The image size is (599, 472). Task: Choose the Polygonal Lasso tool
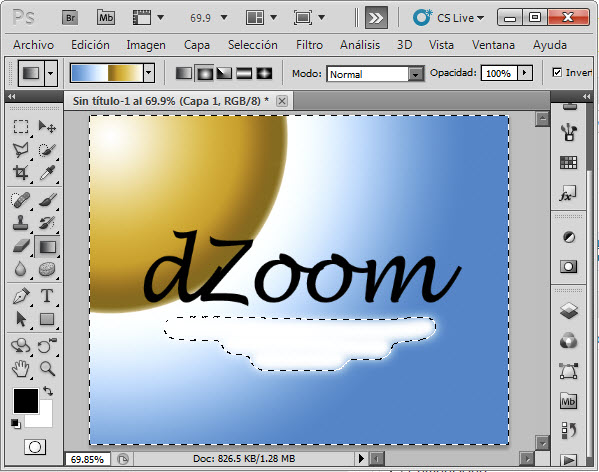point(21,150)
